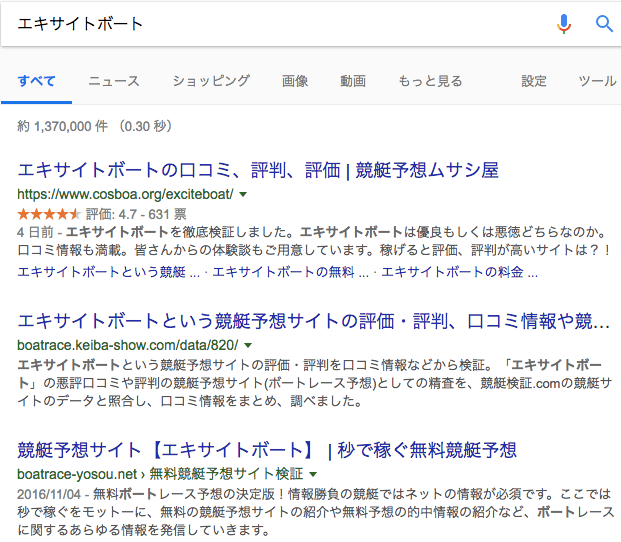Click the voice search microphone icon
Screen dimensions: 621x542
click(x=564, y=24)
